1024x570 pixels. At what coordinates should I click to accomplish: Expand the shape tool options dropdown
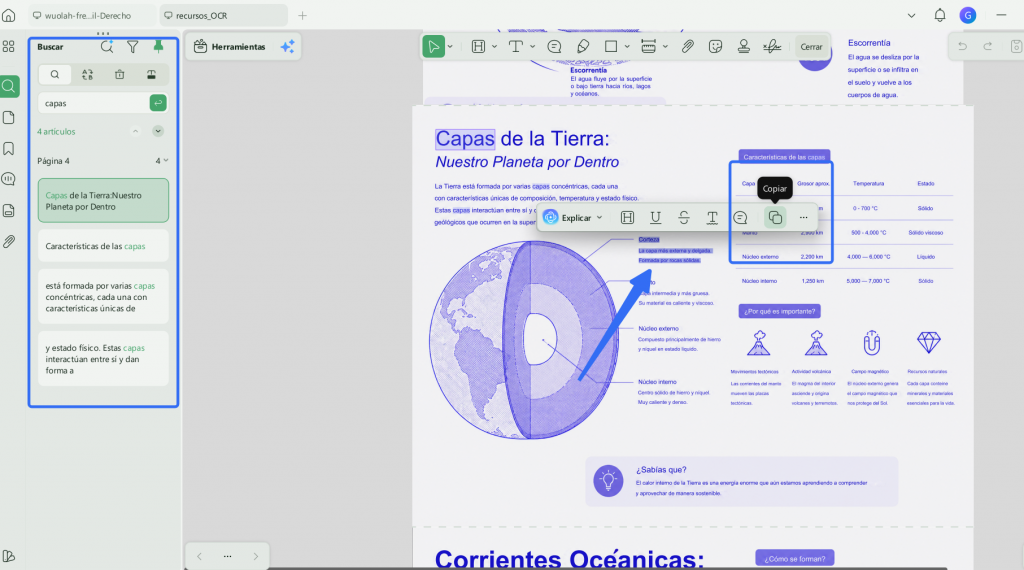(627, 46)
